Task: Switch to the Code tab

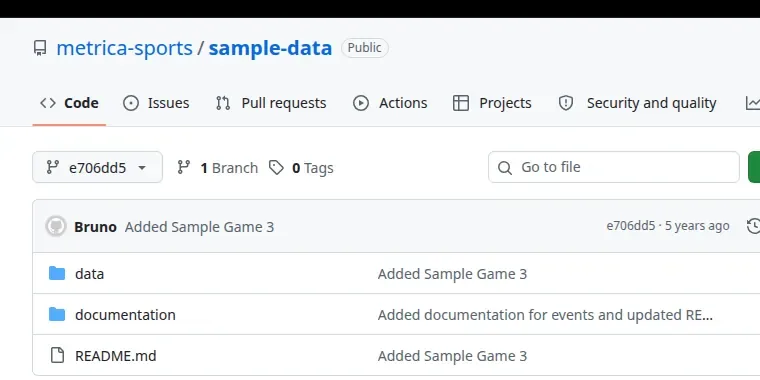Action: pos(69,103)
